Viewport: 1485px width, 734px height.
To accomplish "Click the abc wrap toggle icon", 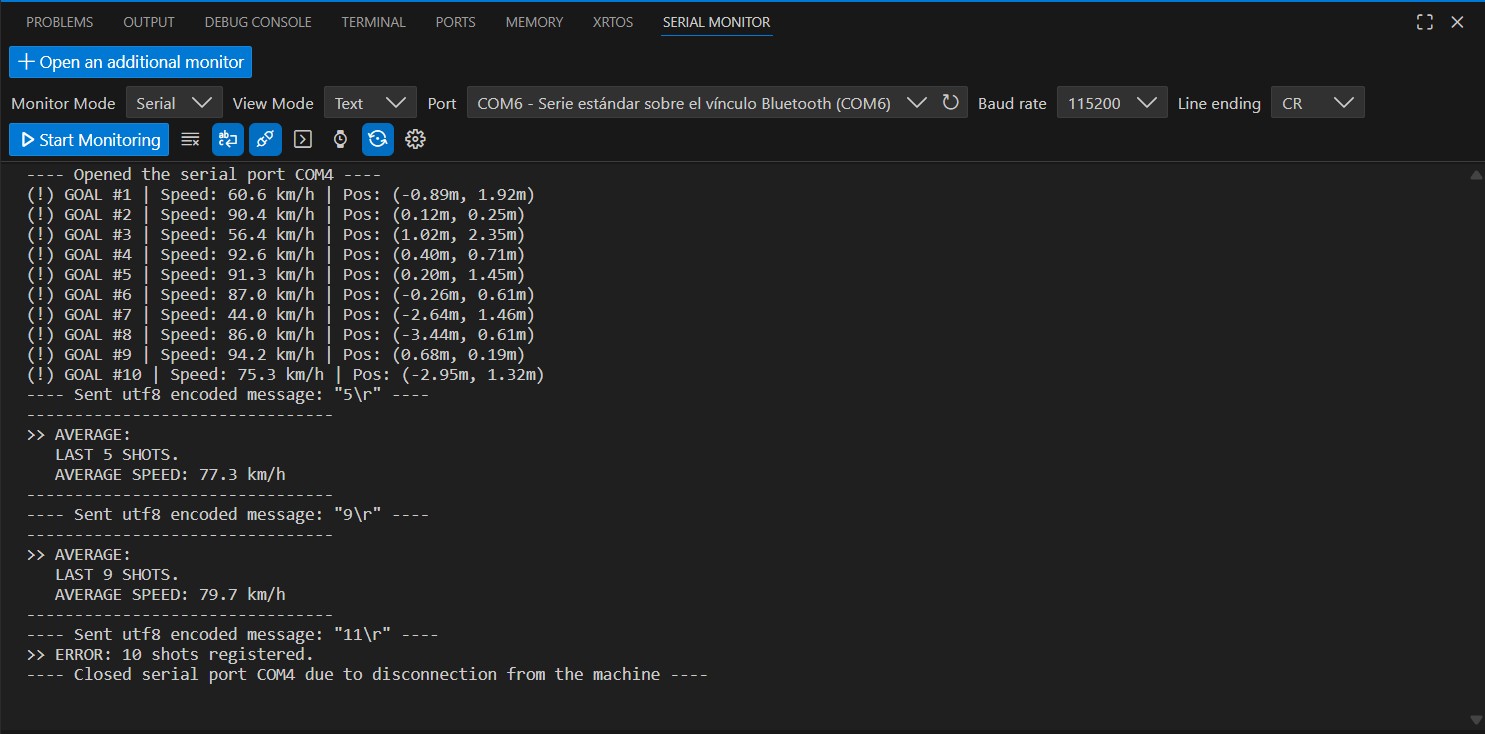I will pos(228,140).
